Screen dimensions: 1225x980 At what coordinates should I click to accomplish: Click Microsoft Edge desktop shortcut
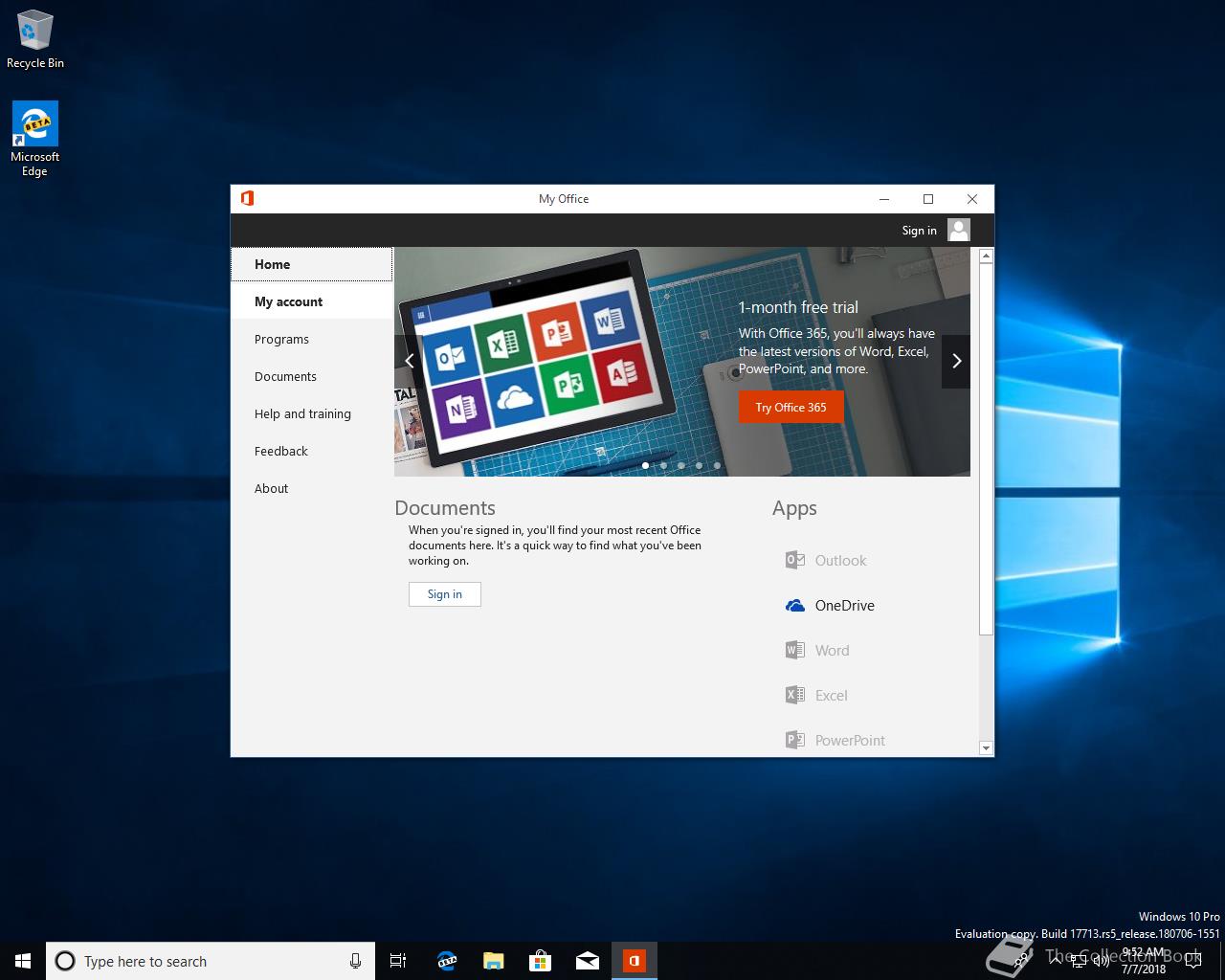tap(35, 140)
